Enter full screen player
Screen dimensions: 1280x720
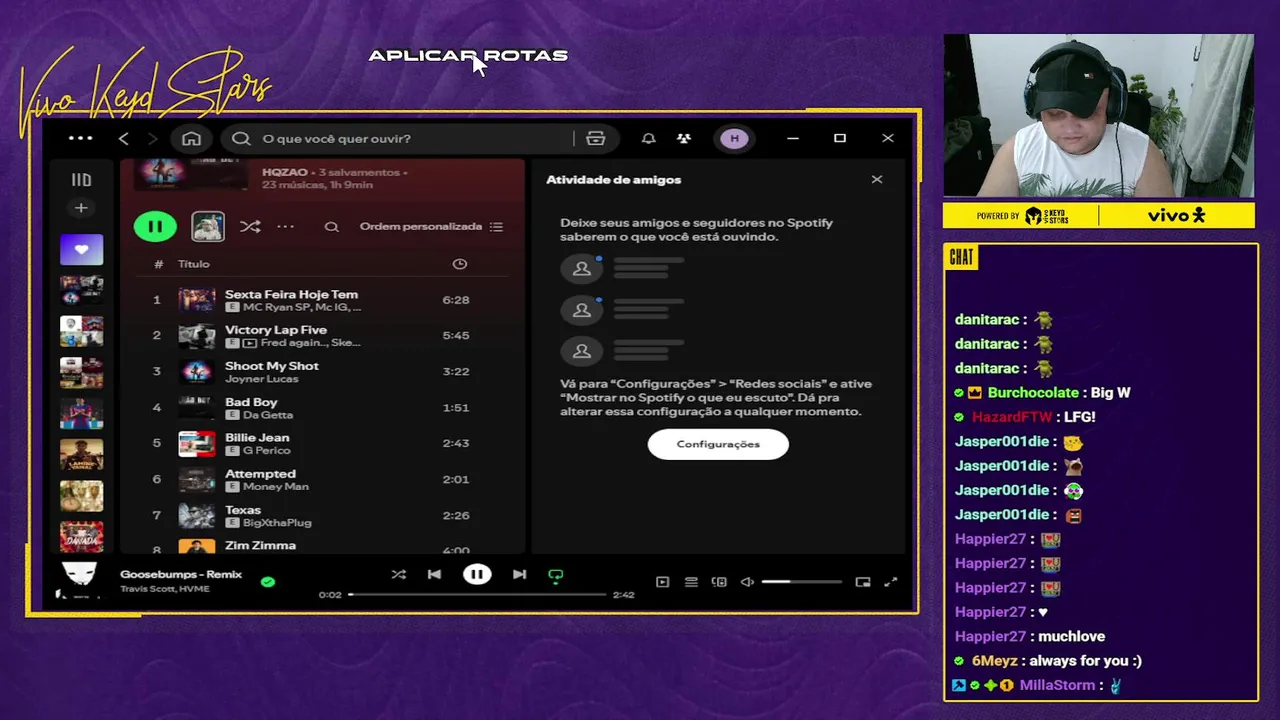point(891,582)
